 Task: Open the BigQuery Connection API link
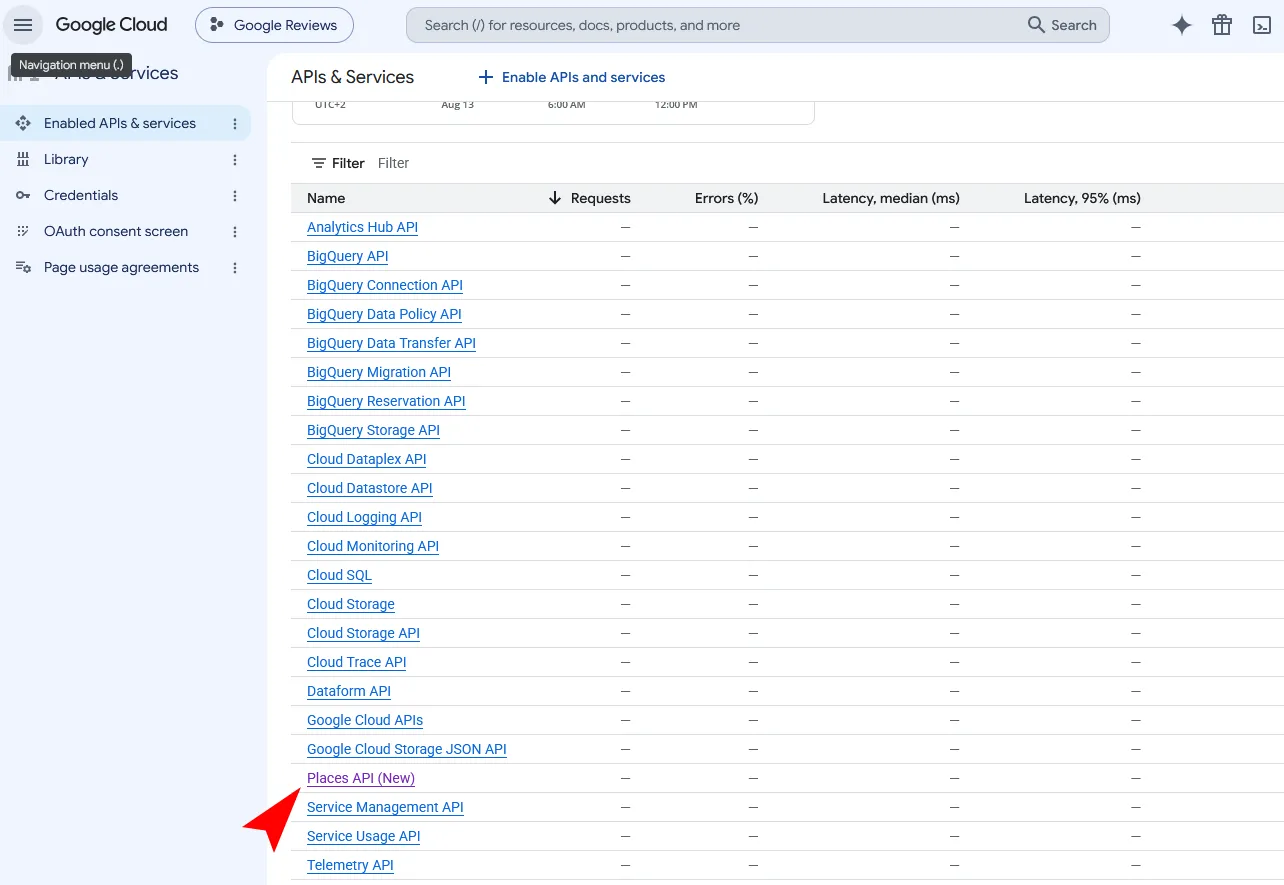pos(385,286)
